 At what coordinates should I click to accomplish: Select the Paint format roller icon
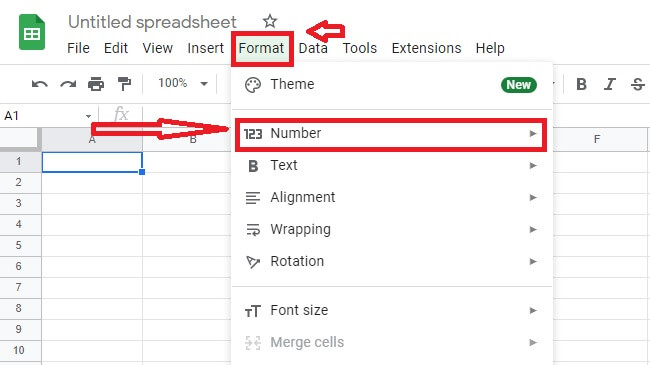tap(124, 84)
